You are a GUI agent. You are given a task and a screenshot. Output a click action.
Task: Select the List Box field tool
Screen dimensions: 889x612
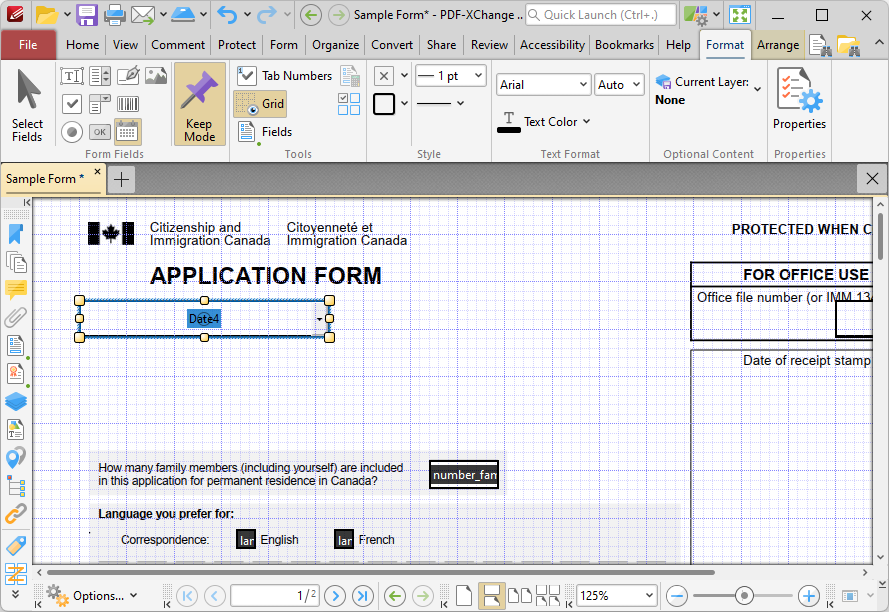click(x=100, y=76)
